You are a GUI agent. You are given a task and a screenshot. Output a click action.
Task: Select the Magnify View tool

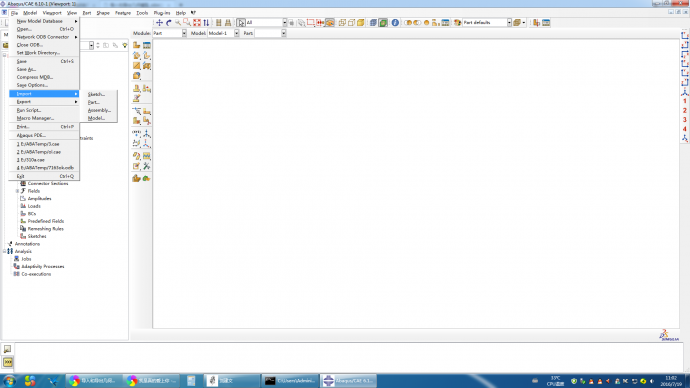click(178, 22)
